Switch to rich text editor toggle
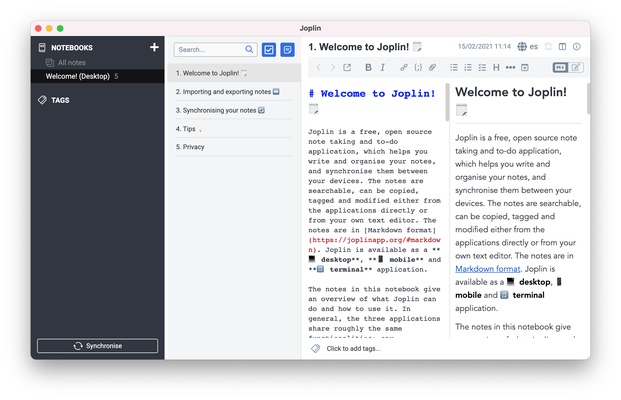The height and width of the screenshot is (400, 621). click(575, 68)
